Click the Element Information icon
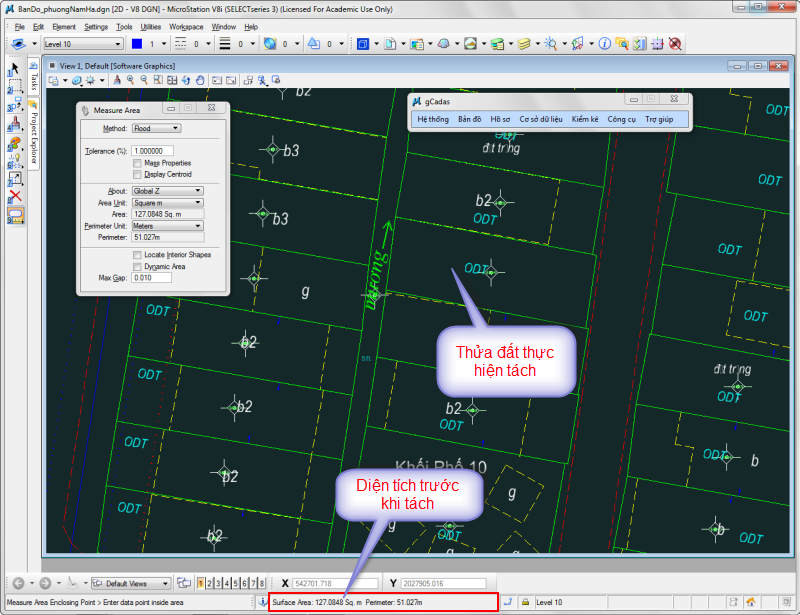Screen dimensions: 800x615 (x=605, y=44)
